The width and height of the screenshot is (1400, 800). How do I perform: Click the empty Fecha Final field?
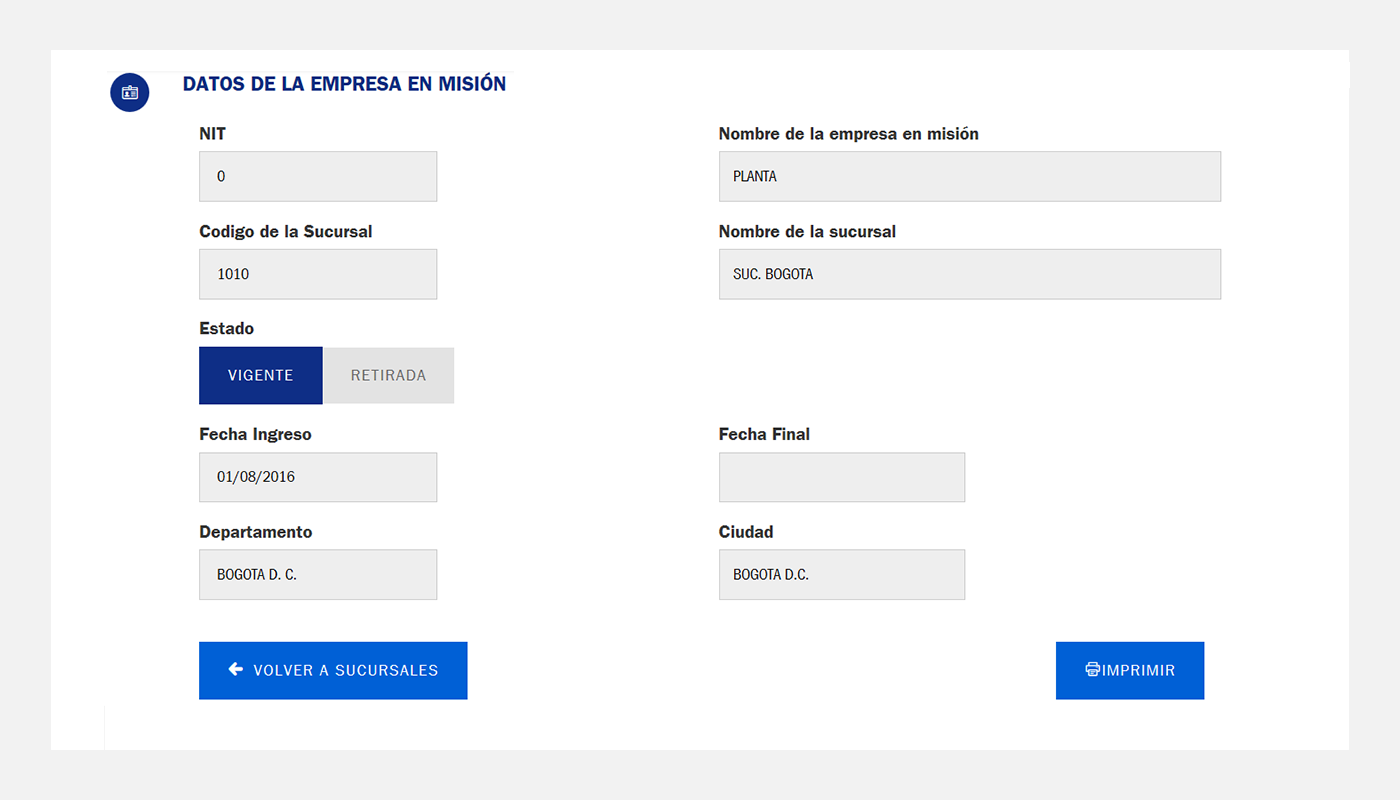click(842, 477)
